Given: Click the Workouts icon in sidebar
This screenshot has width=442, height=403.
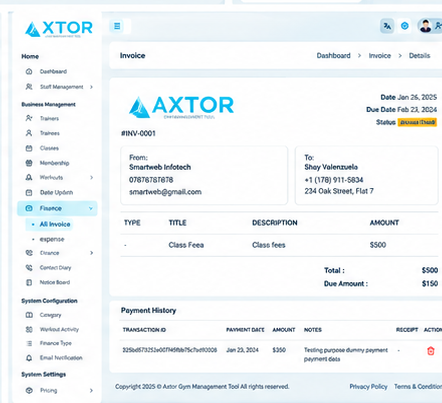Looking at the screenshot, I should pyautogui.click(x=29, y=177).
